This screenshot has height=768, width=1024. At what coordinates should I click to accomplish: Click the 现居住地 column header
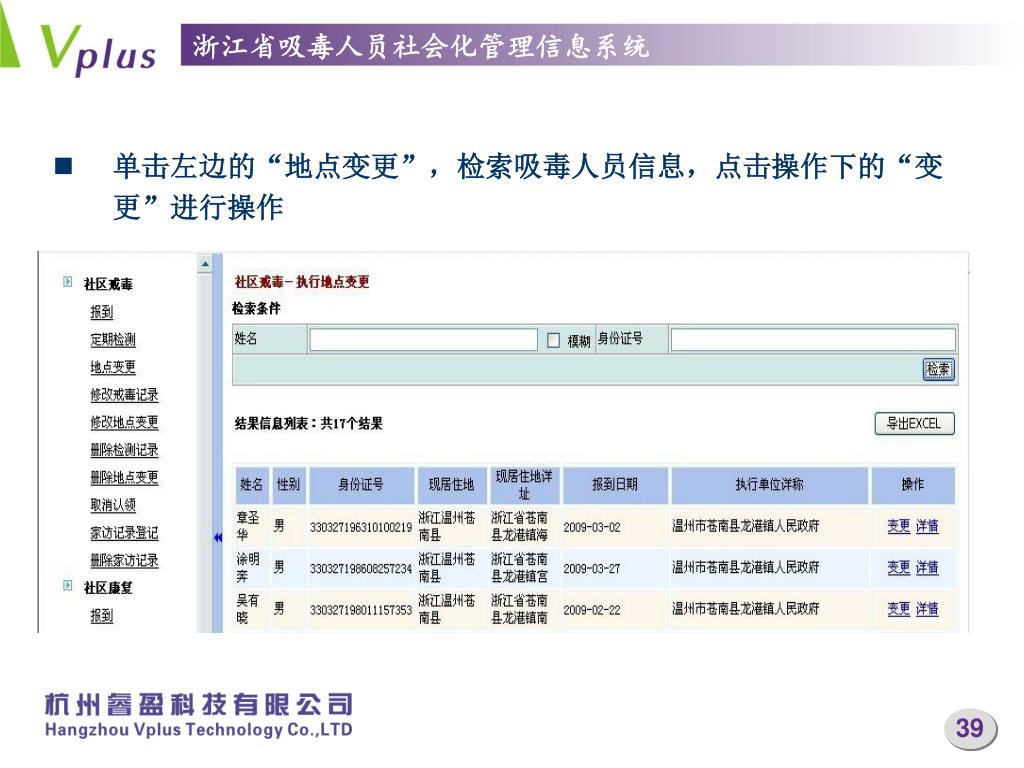pos(451,485)
